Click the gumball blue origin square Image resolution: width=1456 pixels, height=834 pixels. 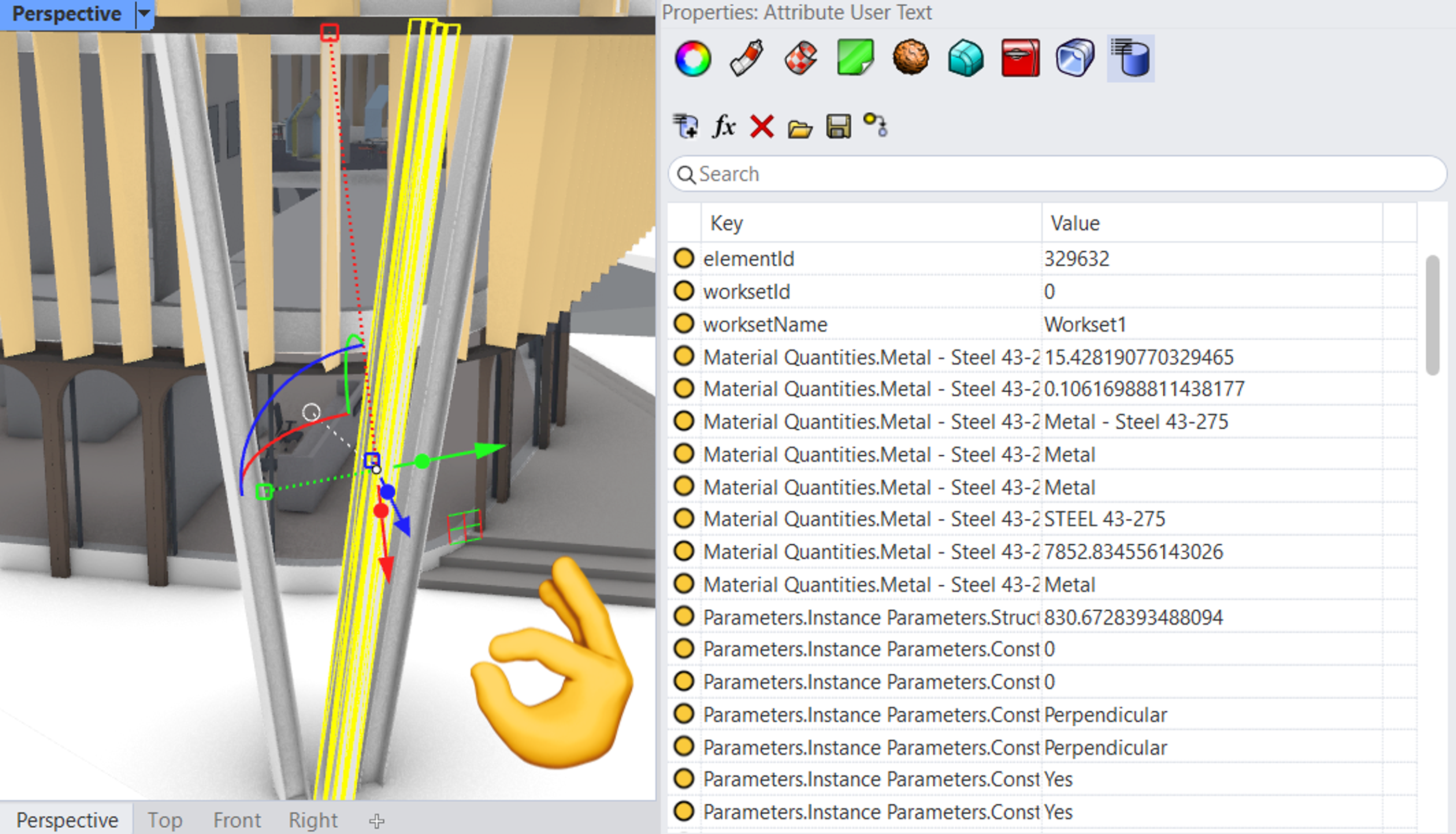click(372, 459)
